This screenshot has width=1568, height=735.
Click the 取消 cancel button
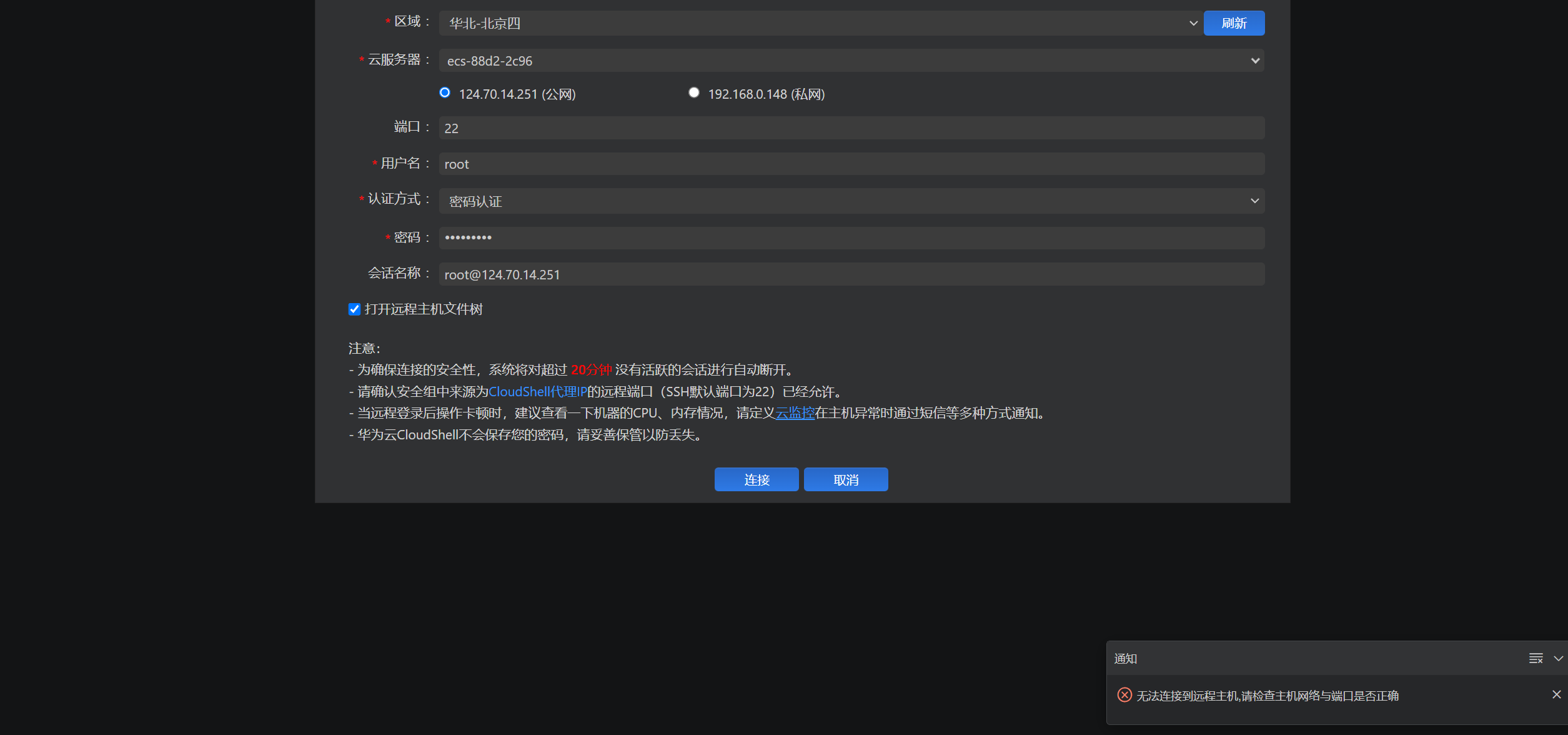click(x=845, y=479)
